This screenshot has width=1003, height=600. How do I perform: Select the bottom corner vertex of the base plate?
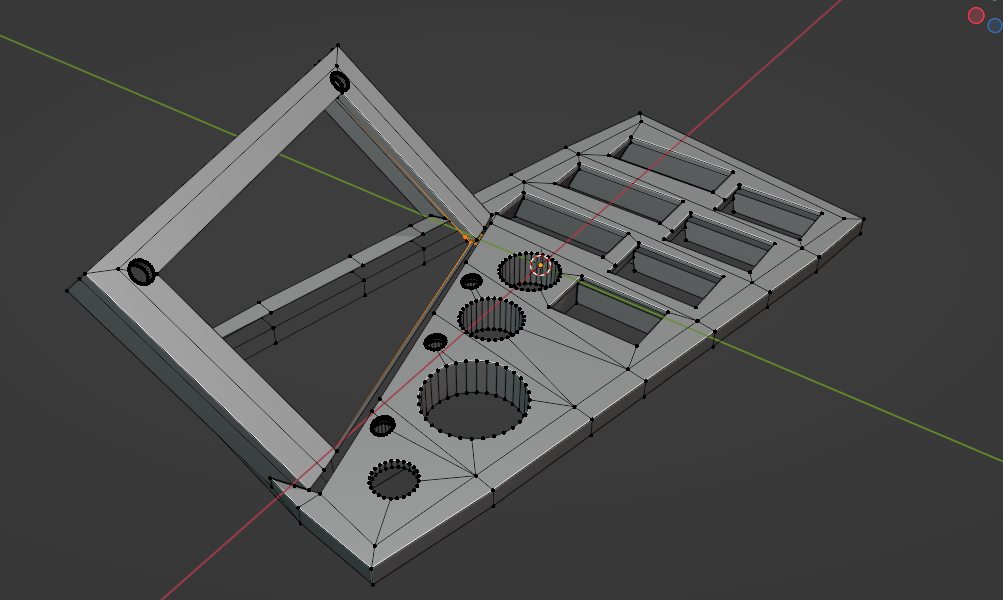(x=372, y=583)
